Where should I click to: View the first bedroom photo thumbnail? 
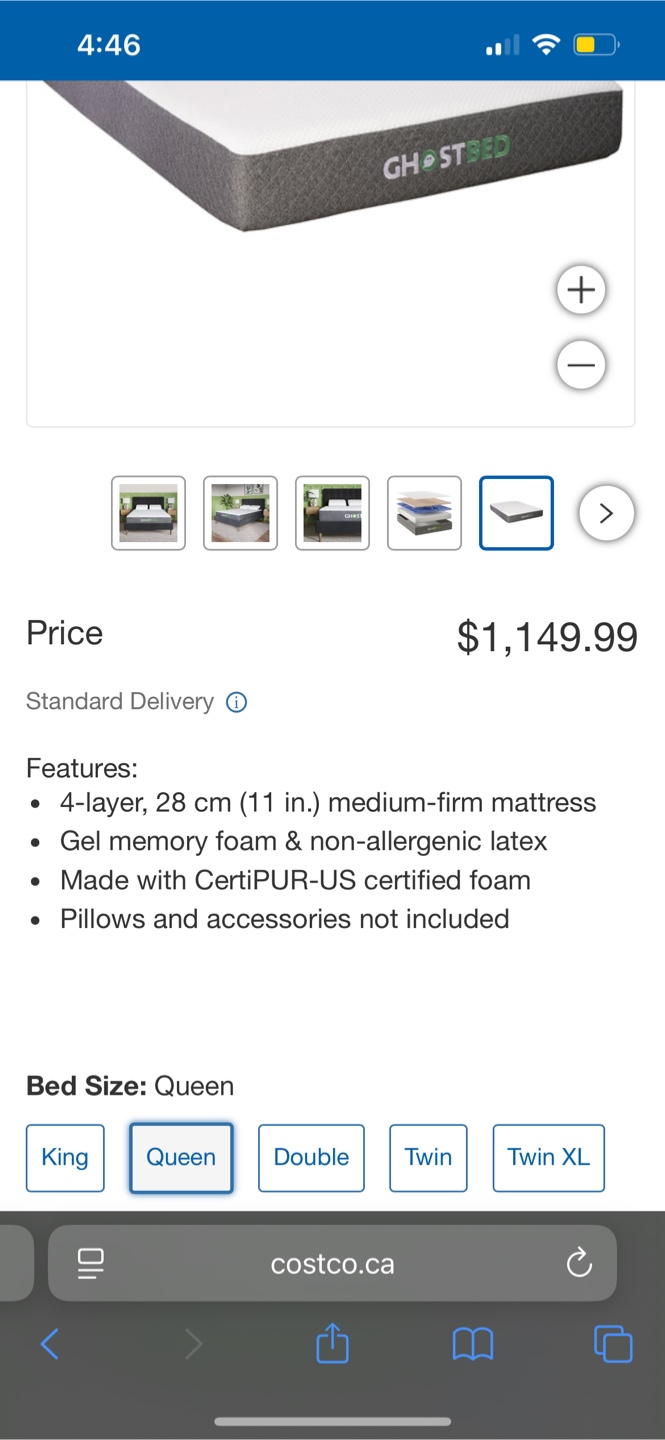148,513
